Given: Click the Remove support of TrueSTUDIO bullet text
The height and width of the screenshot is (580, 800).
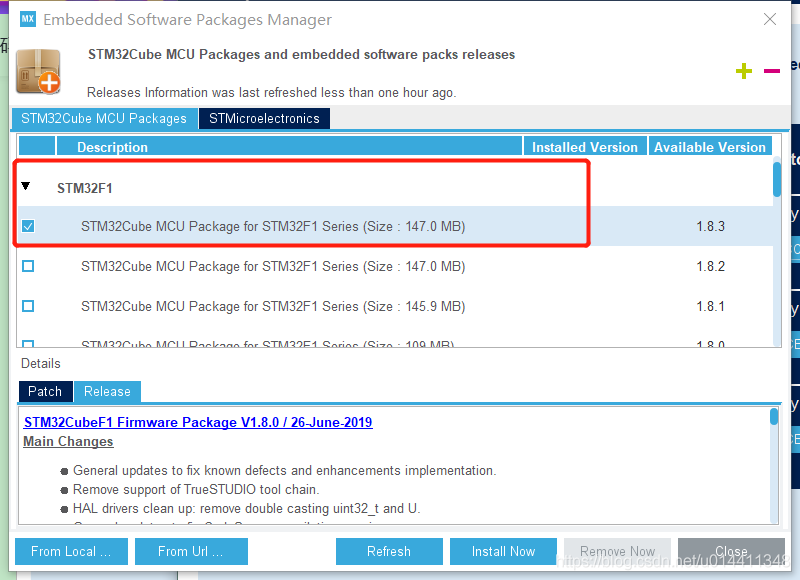Looking at the screenshot, I should (x=196, y=489).
